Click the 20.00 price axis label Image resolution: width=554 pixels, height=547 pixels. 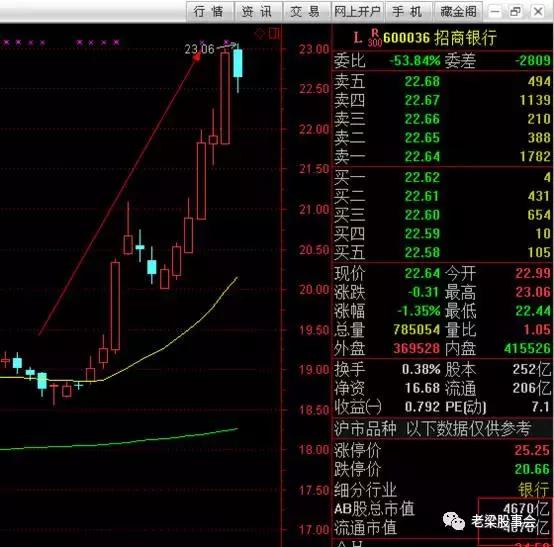pyautogui.click(x=314, y=289)
